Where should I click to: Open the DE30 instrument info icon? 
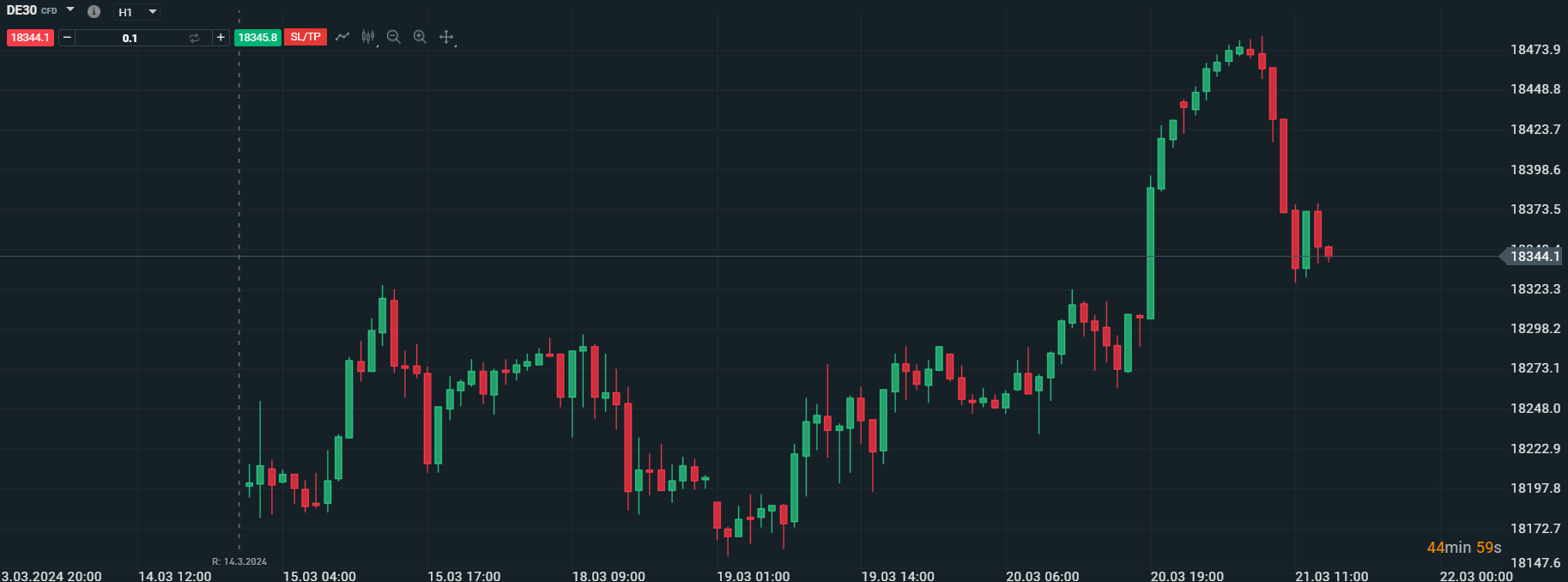(94, 12)
